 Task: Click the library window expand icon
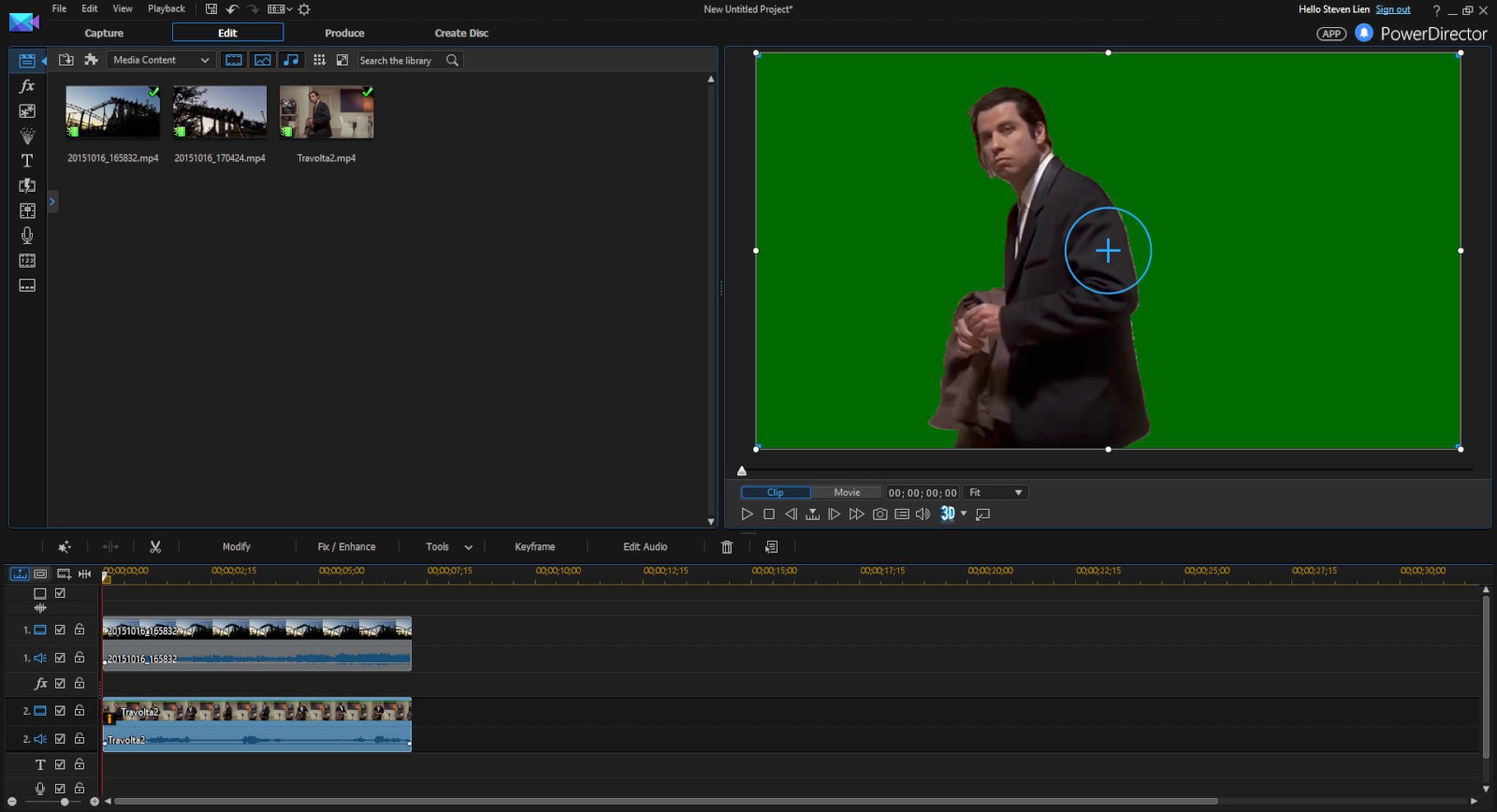342,60
